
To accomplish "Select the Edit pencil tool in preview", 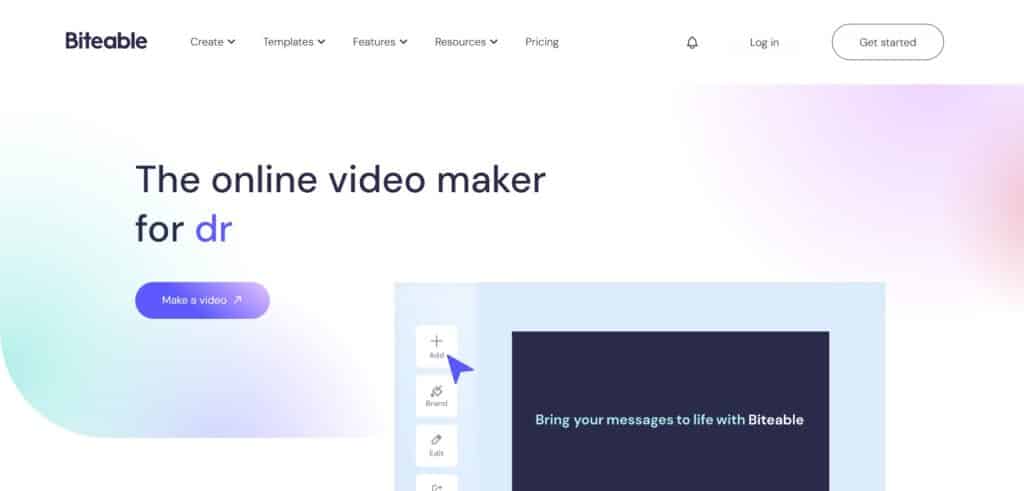I will pyautogui.click(x=436, y=445).
